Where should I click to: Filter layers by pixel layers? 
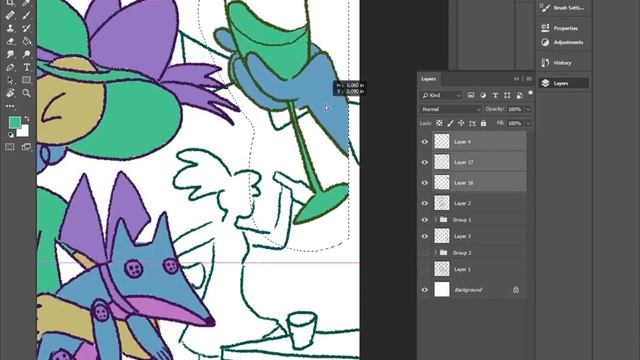pos(471,95)
